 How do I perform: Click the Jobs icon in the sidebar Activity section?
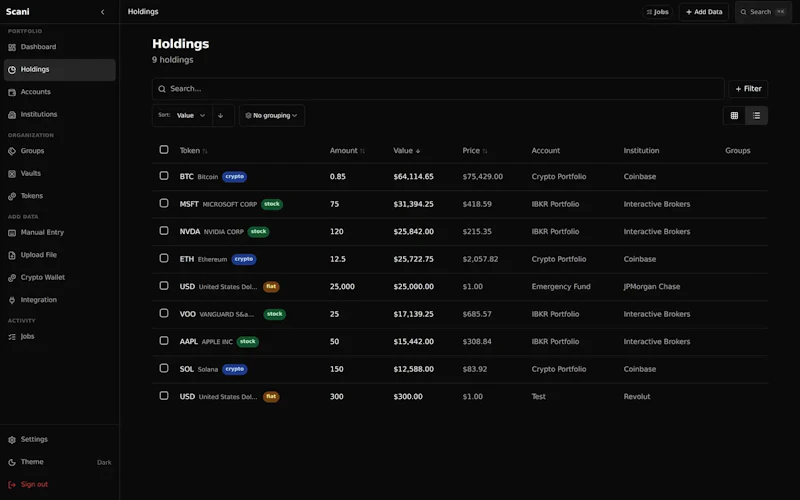click(12, 337)
